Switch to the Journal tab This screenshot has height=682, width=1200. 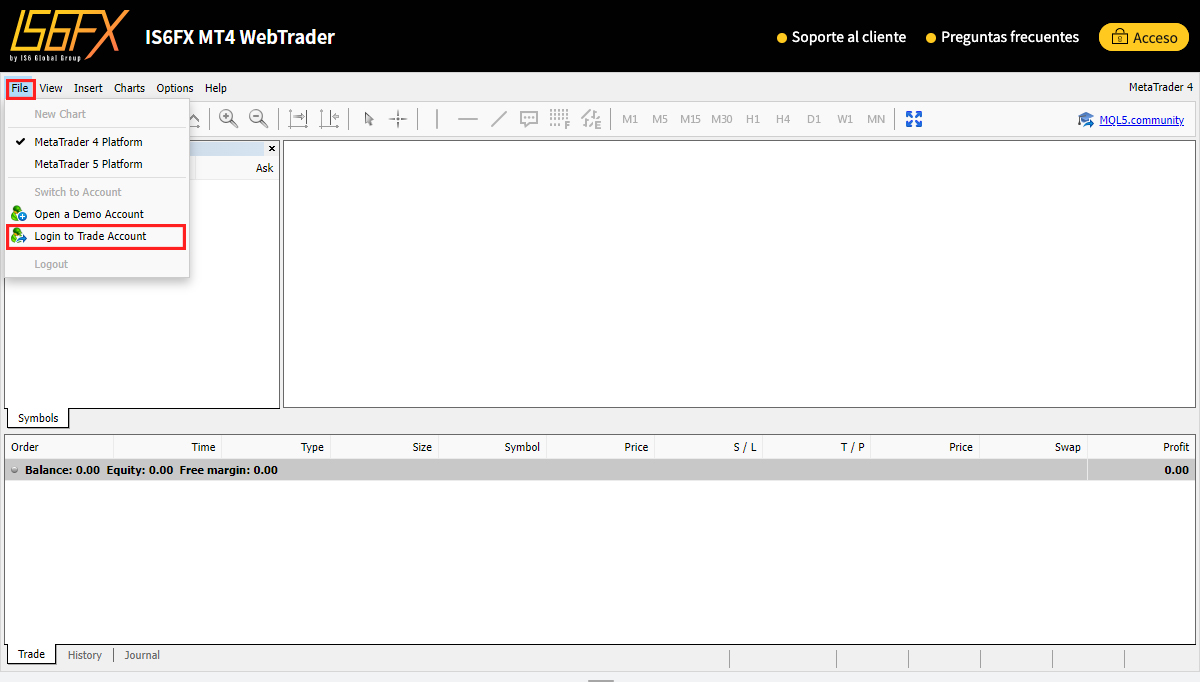142,655
